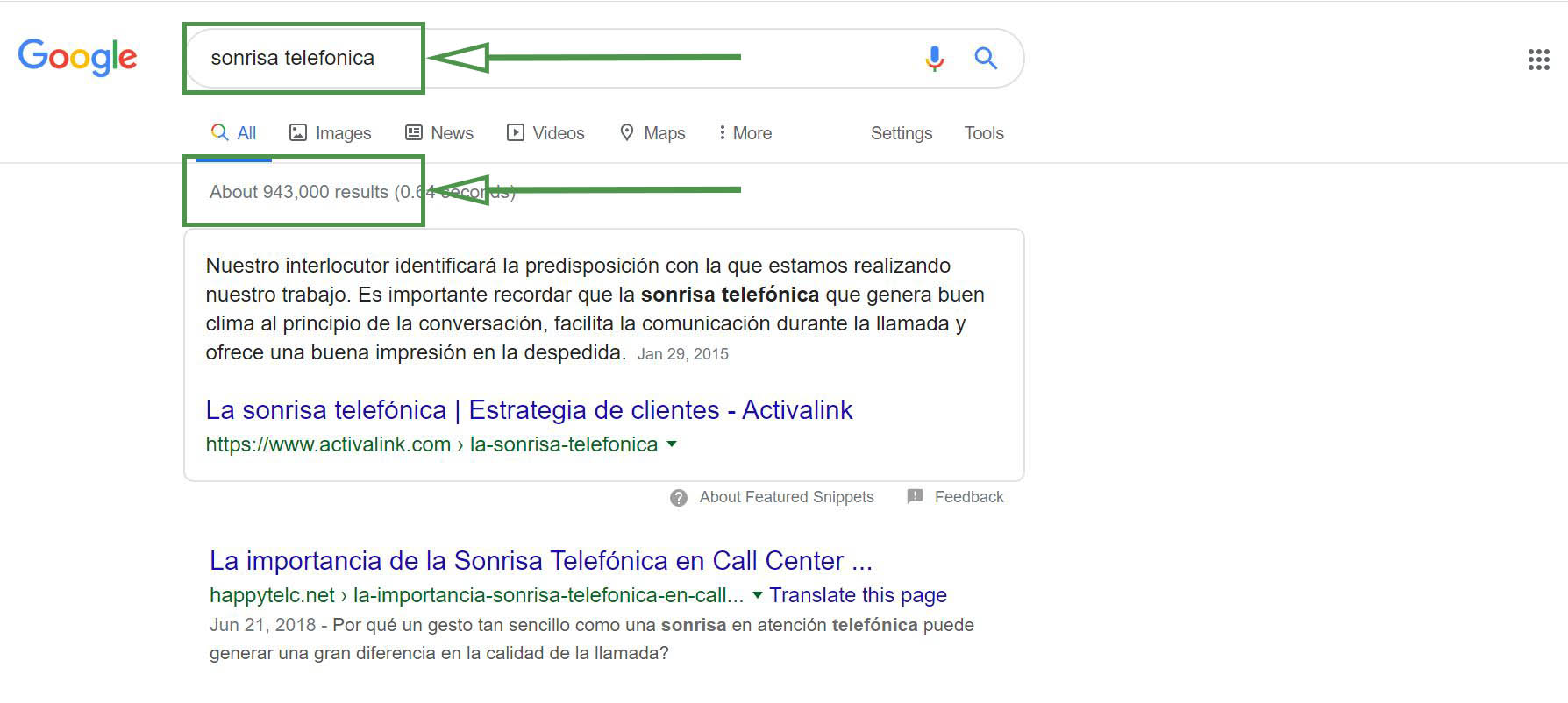1568x703 pixels.
Task: Click the search box containing 'sonrisa telefonica'
Action: pos(603,58)
